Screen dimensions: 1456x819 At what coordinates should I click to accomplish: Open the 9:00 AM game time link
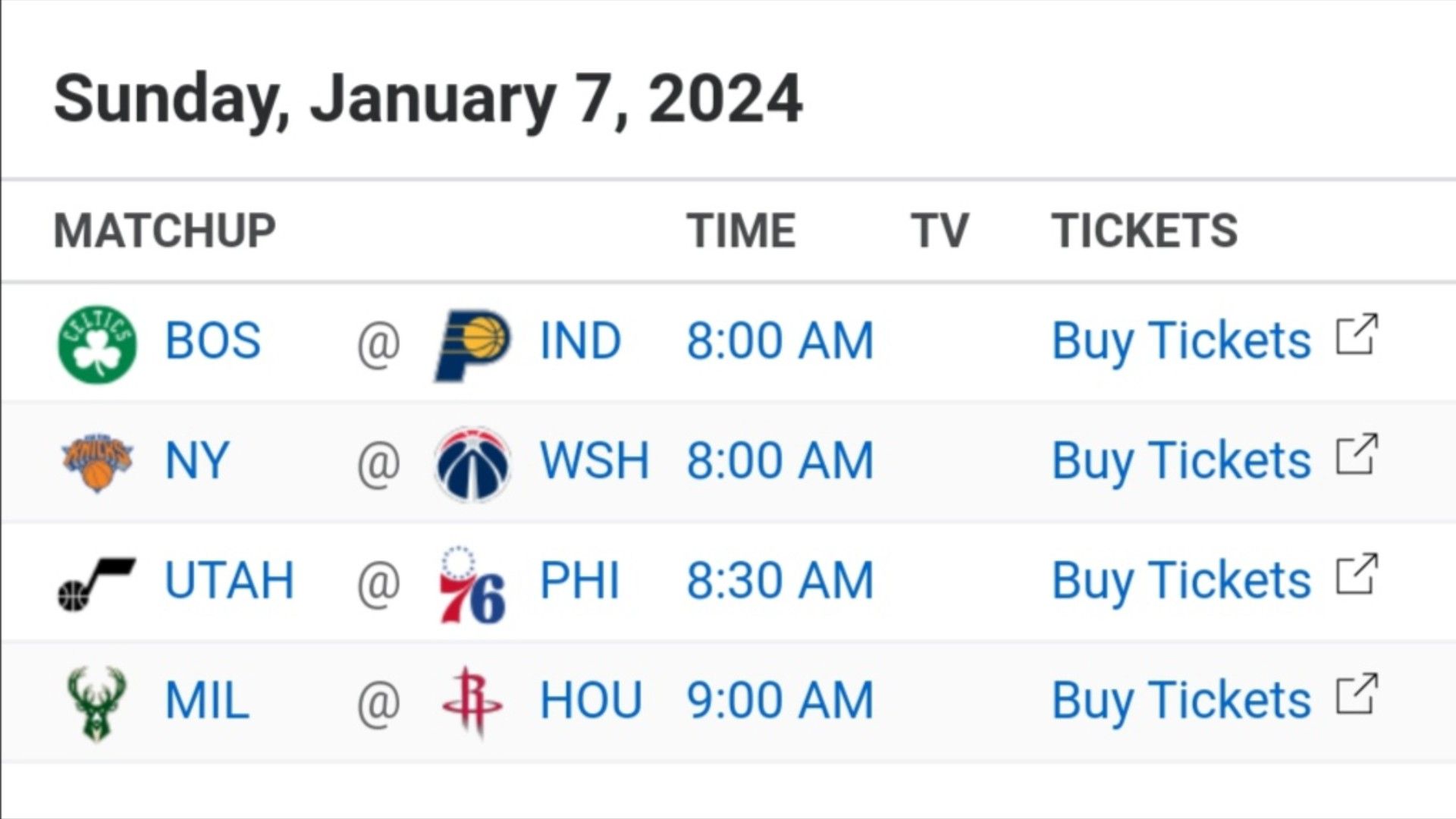point(780,700)
